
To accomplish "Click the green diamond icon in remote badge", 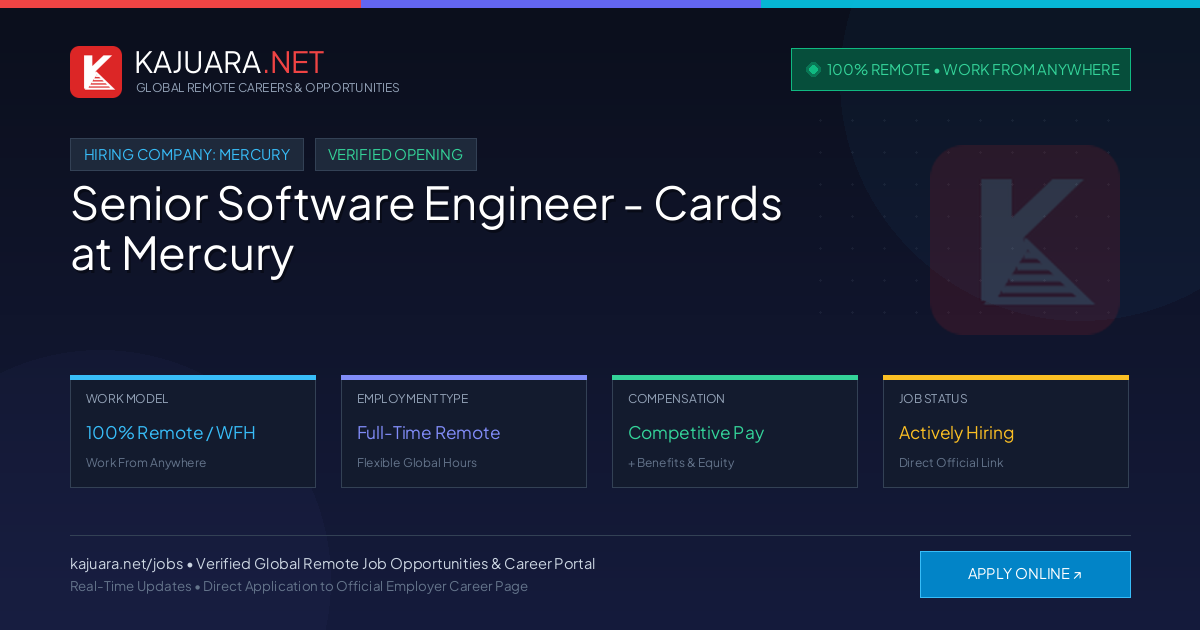I will click(x=813, y=70).
